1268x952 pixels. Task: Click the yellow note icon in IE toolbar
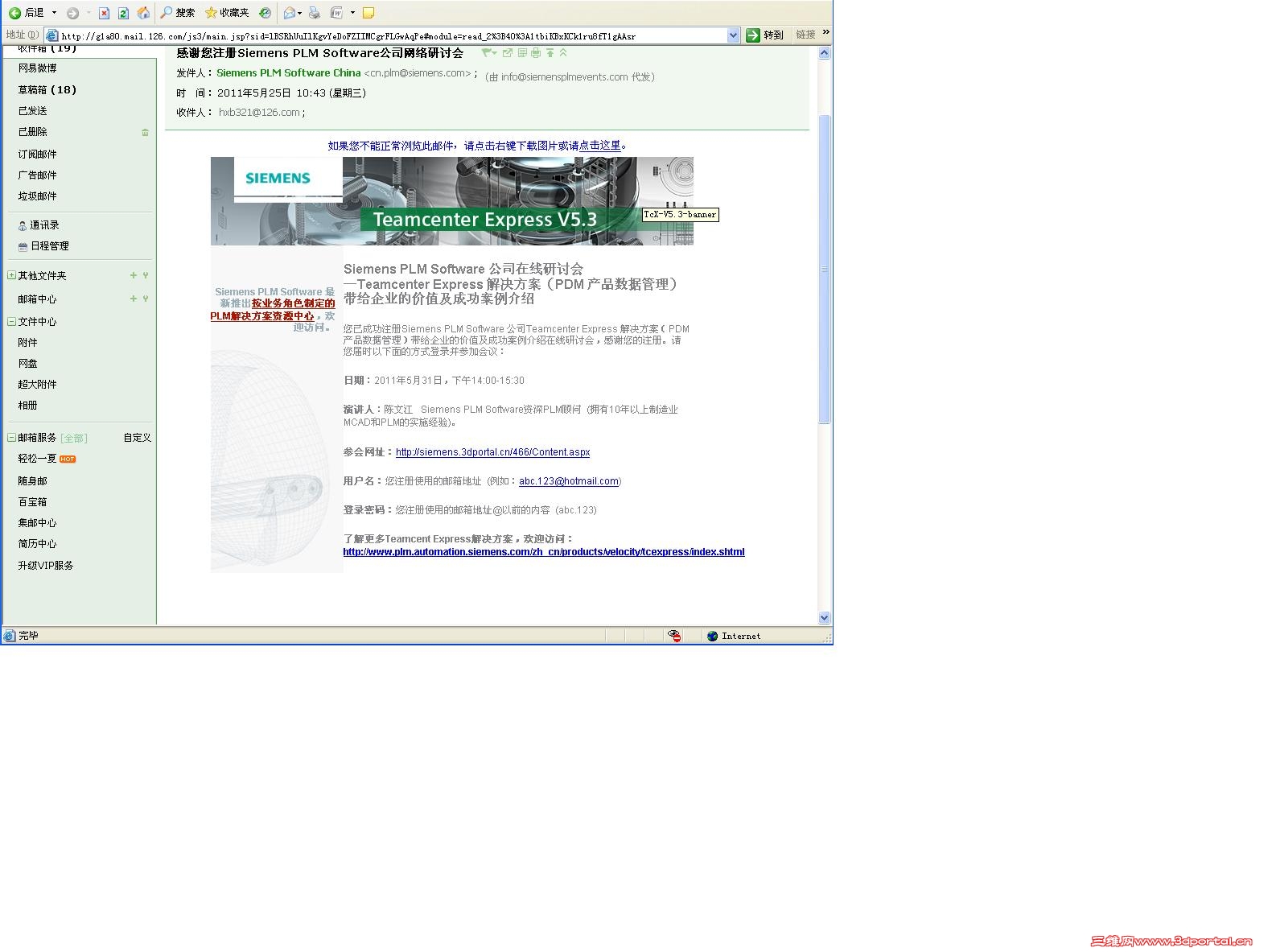click(x=368, y=13)
